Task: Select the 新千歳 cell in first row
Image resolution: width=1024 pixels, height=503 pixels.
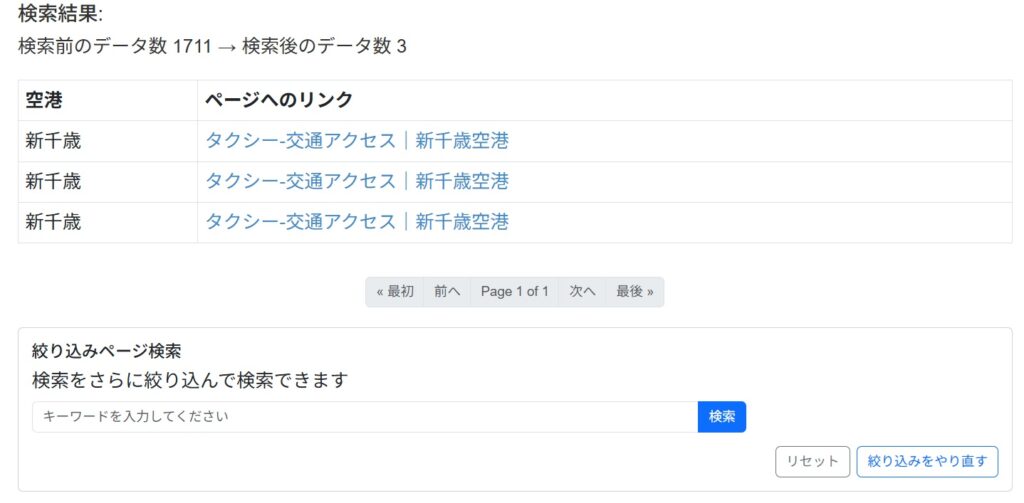Action: click(x=53, y=141)
